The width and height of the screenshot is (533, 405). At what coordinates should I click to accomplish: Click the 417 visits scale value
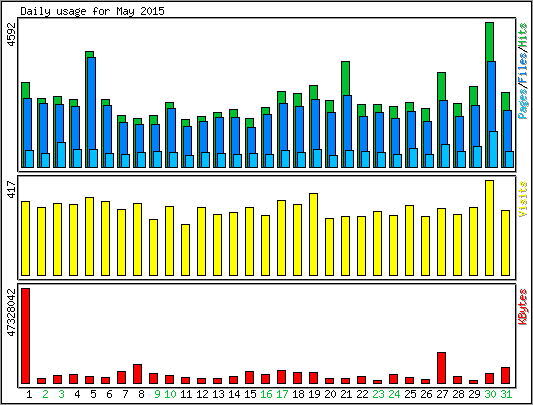click(x=11, y=190)
